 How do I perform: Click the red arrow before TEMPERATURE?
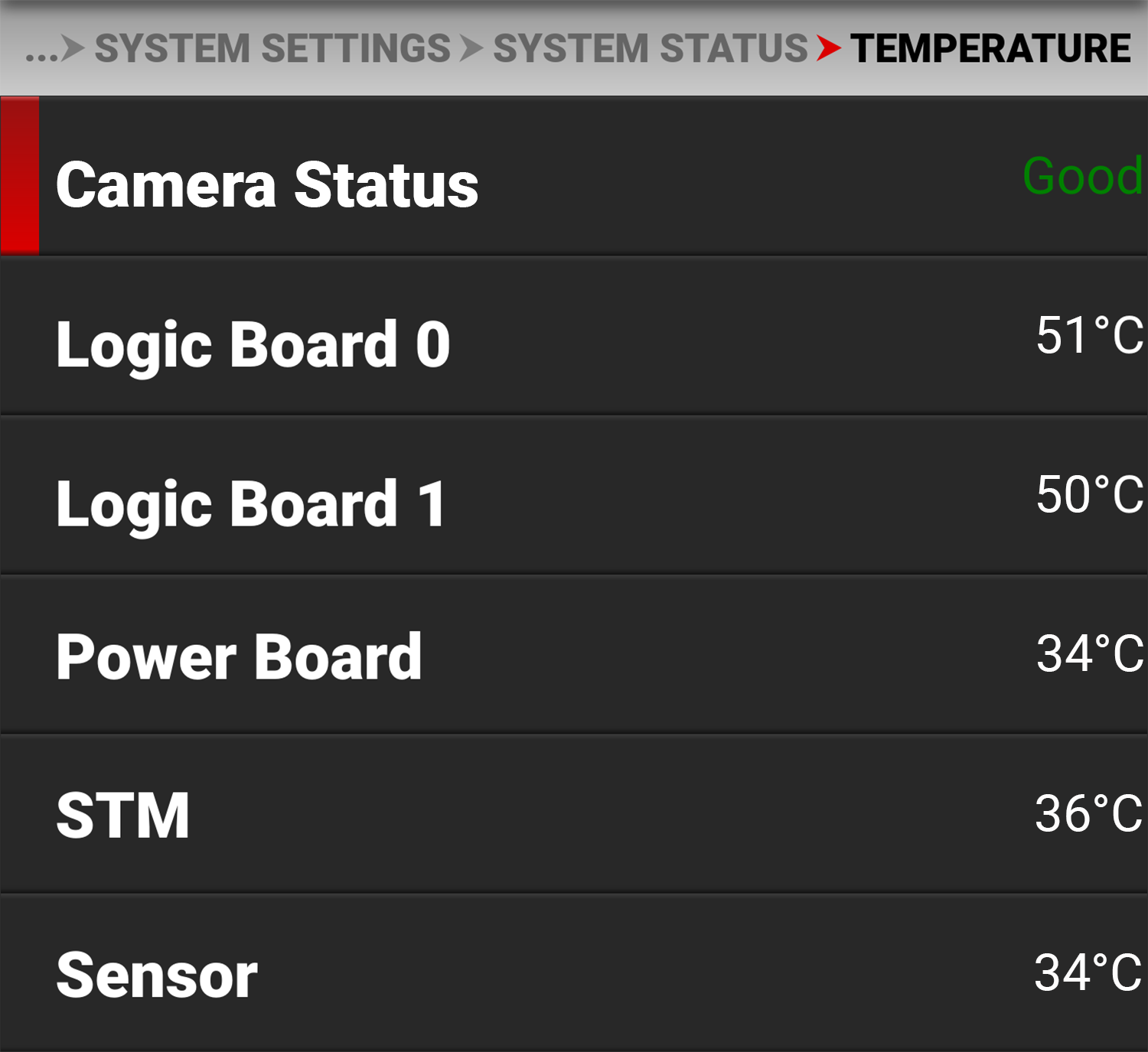(828, 49)
